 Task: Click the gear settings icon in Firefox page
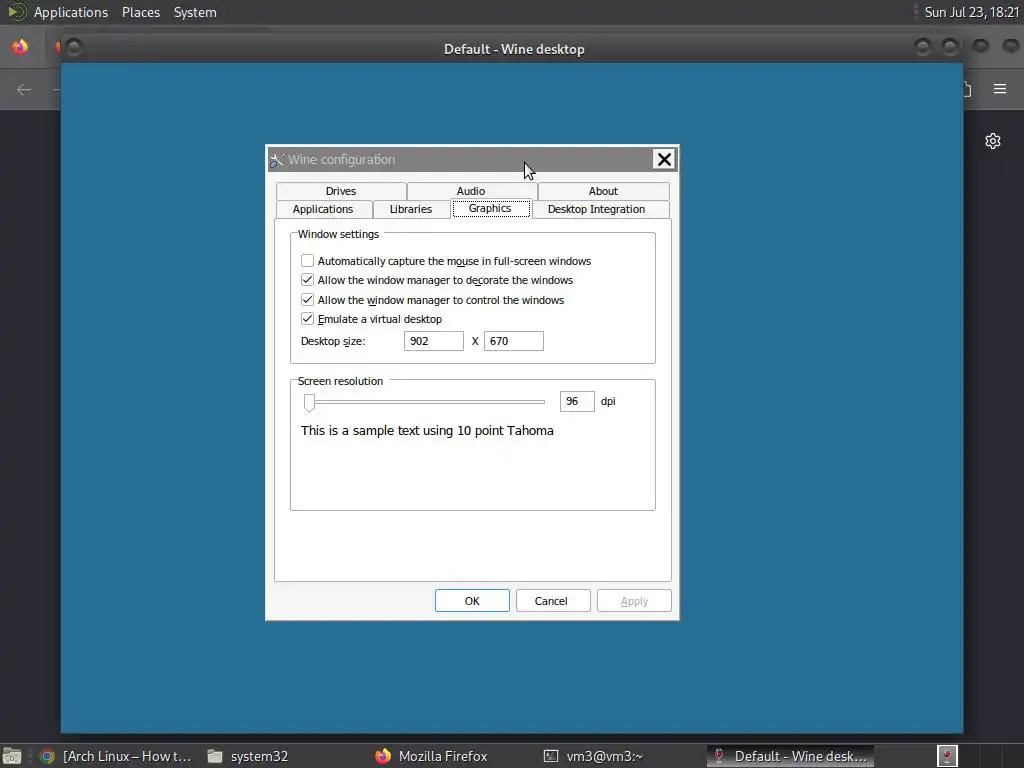click(x=993, y=141)
